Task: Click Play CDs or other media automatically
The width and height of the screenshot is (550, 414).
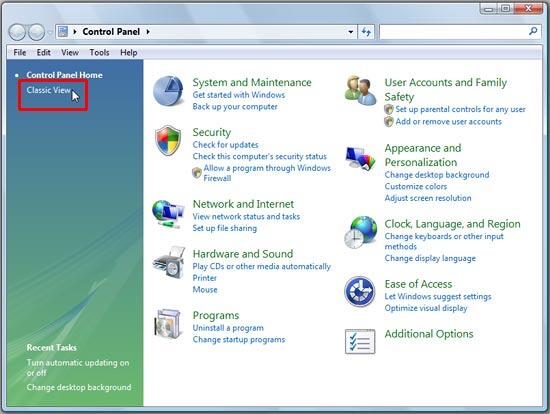Action: 262,267
